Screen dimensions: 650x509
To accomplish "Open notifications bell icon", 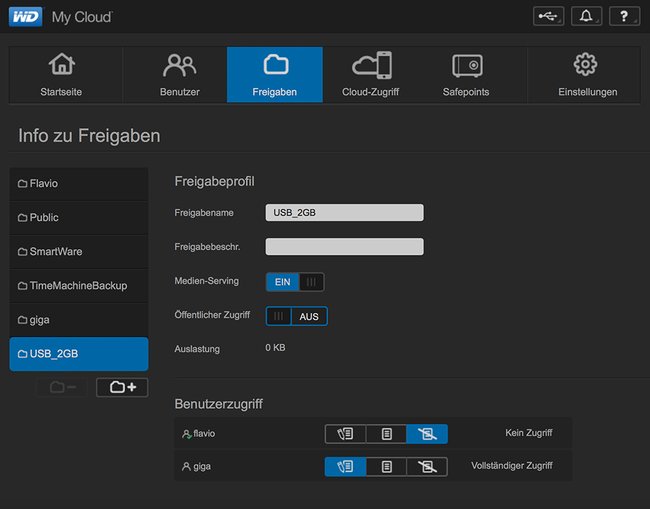I will [x=586, y=16].
